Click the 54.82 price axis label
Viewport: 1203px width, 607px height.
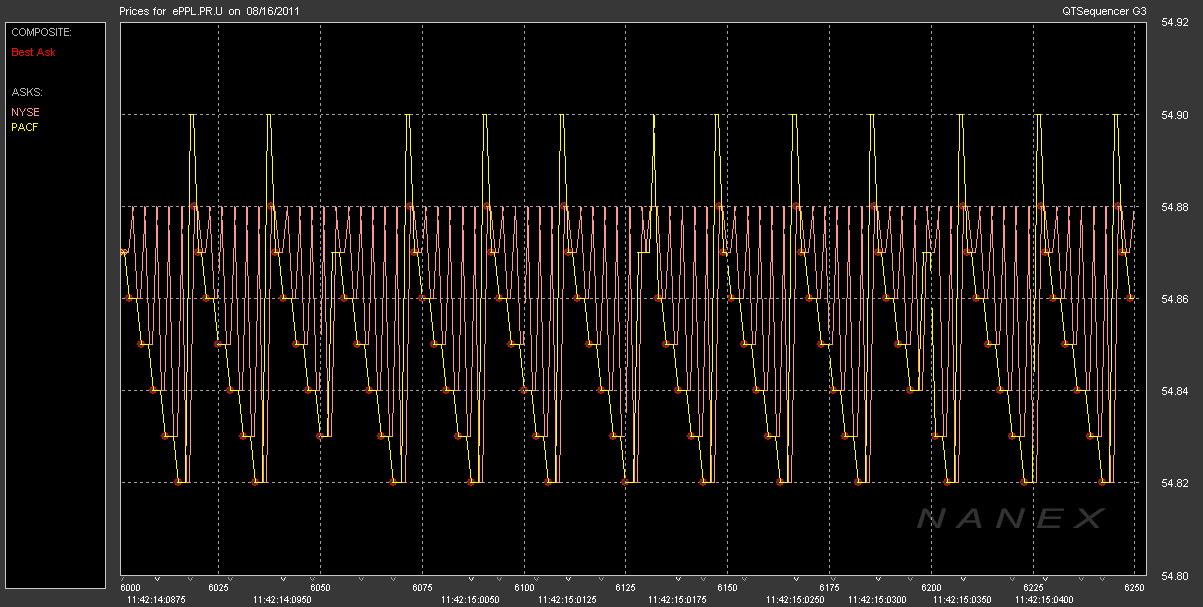1173,483
